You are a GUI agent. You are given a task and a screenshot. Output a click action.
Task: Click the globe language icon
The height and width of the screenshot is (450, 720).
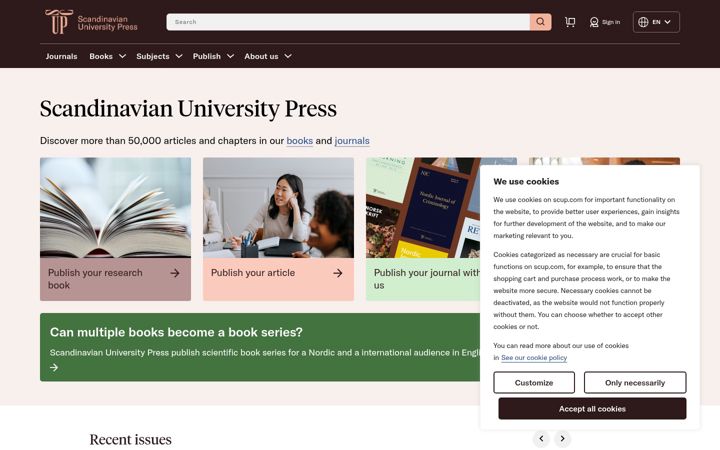click(643, 22)
